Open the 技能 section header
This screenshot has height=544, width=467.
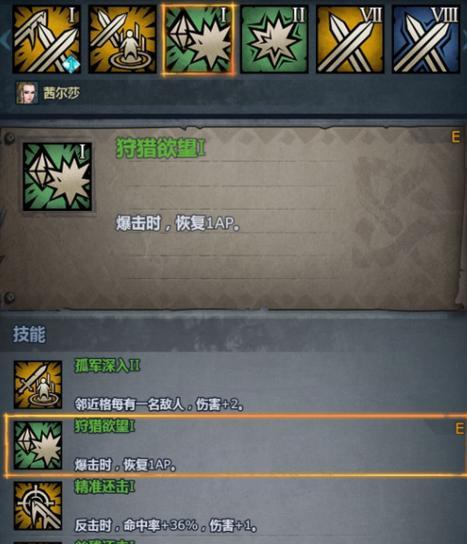[x=29, y=334]
